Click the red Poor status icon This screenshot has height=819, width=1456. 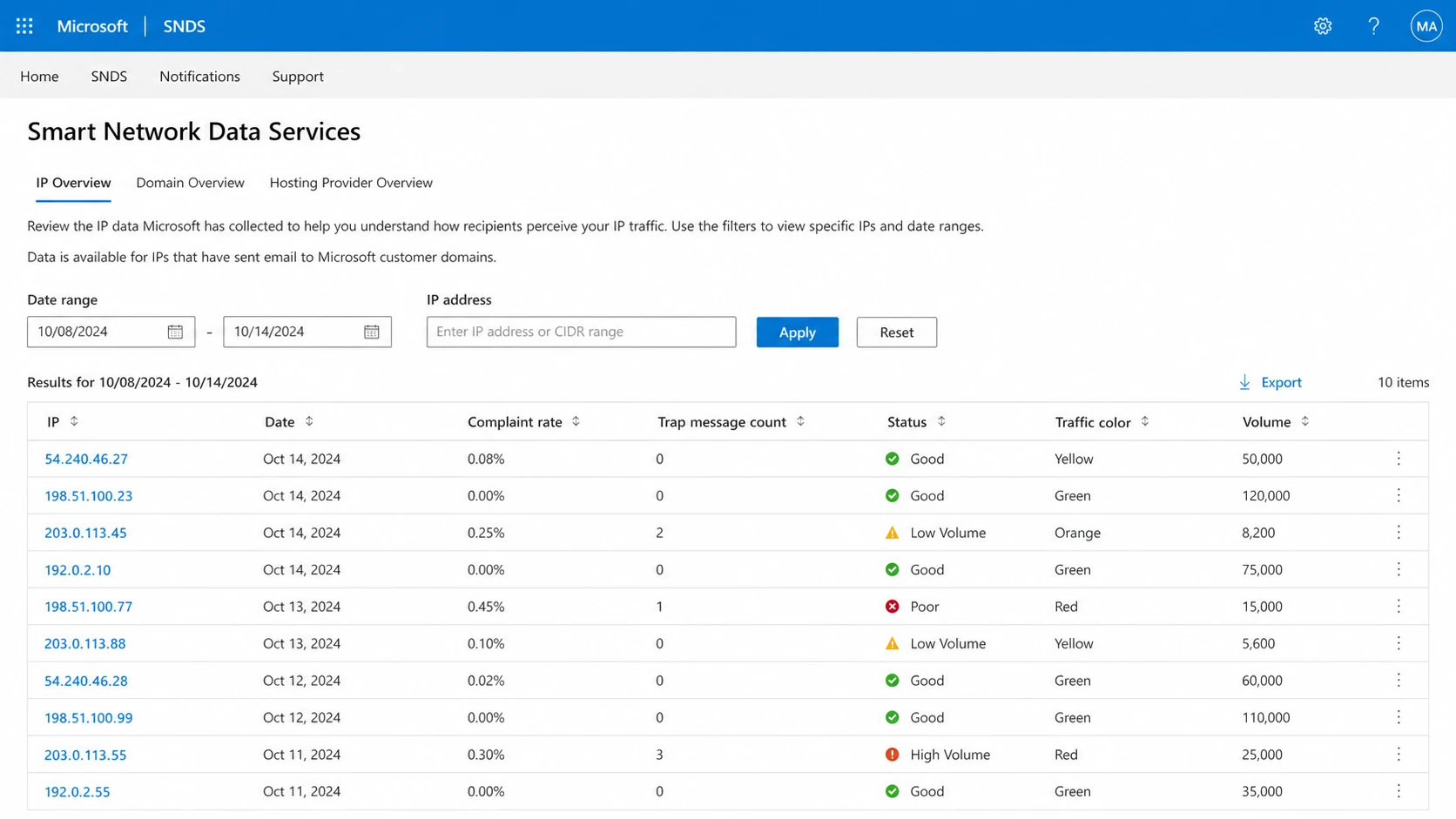click(892, 607)
